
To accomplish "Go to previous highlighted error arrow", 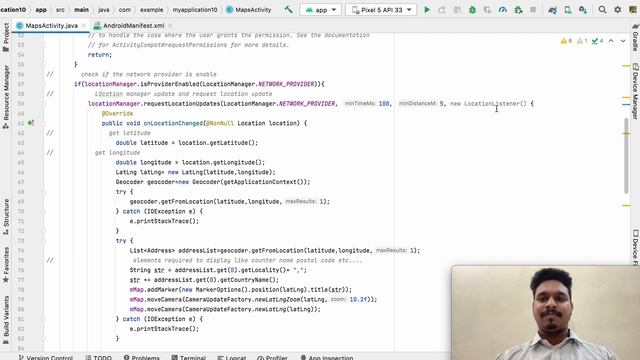I will point(611,41).
